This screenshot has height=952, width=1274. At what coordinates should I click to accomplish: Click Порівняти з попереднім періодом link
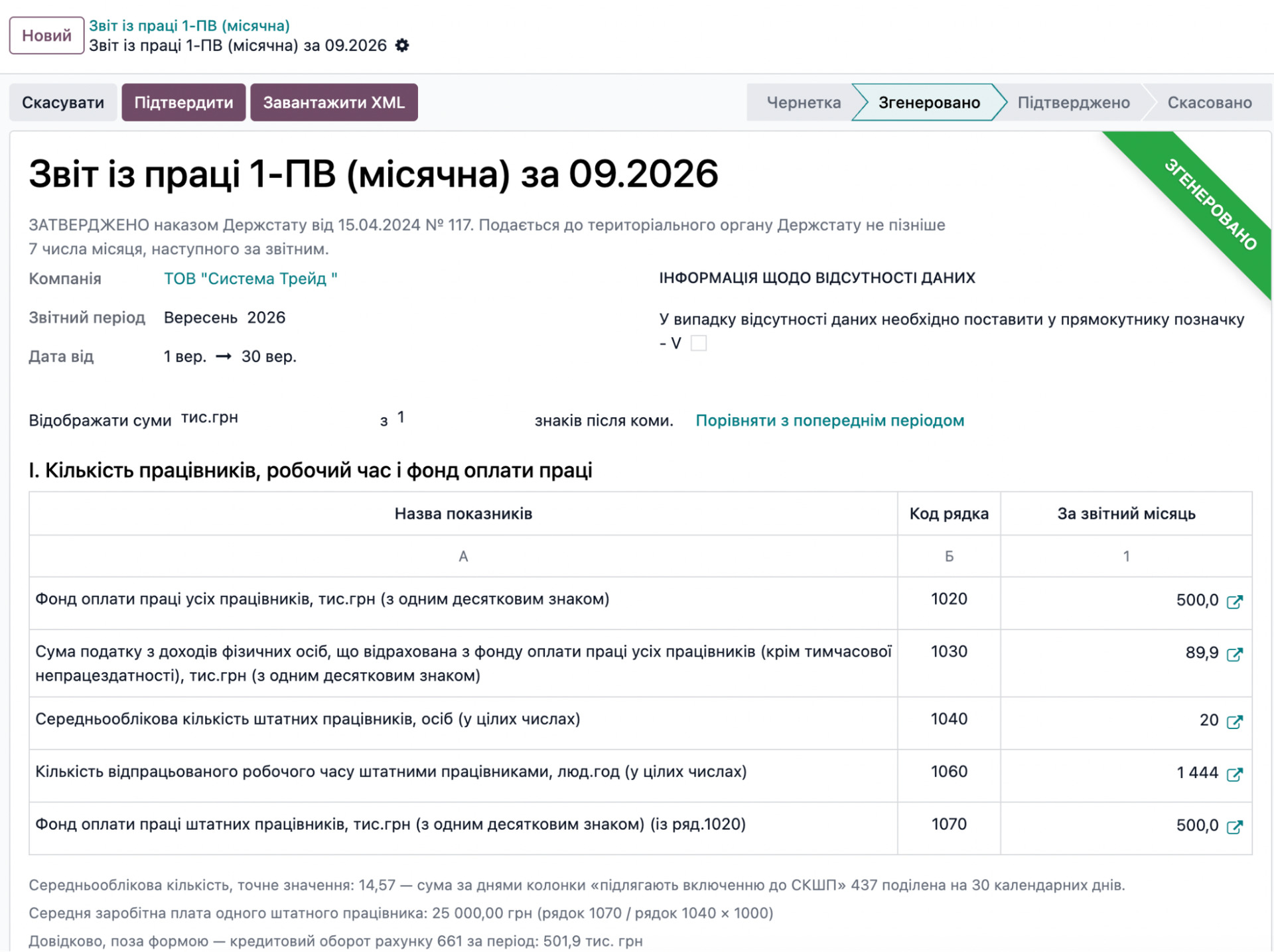click(829, 421)
